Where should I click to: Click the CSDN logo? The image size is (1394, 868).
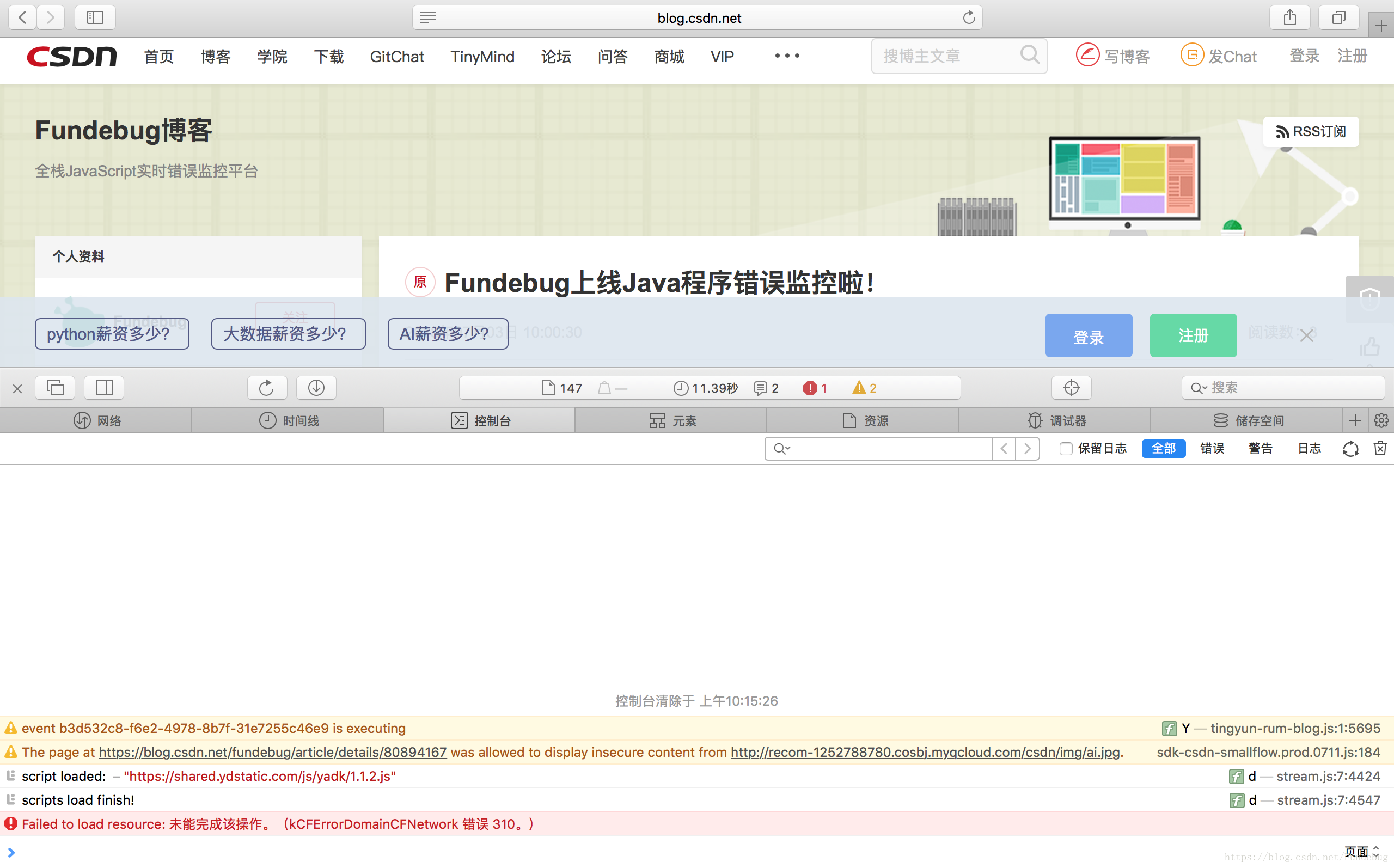click(72, 56)
